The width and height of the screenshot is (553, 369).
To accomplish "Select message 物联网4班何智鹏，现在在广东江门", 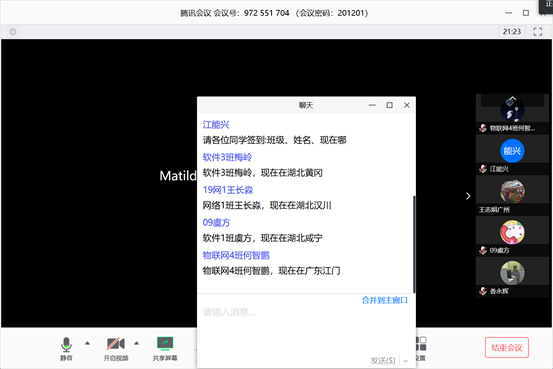I will [271, 271].
